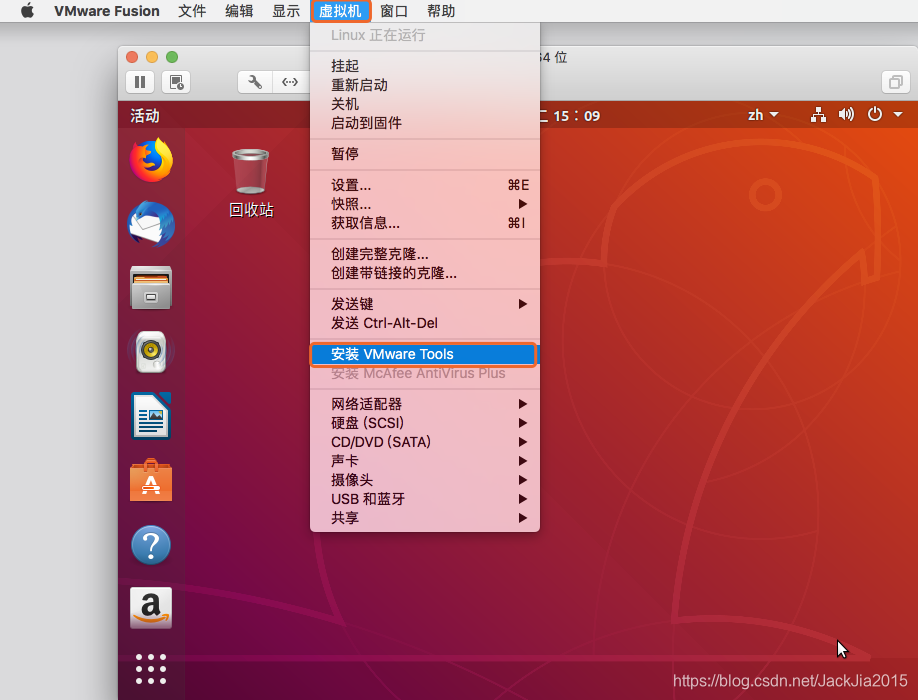The height and width of the screenshot is (700, 918).
Task: Click the resize arrows toolbar icon
Action: pyautogui.click(x=290, y=82)
